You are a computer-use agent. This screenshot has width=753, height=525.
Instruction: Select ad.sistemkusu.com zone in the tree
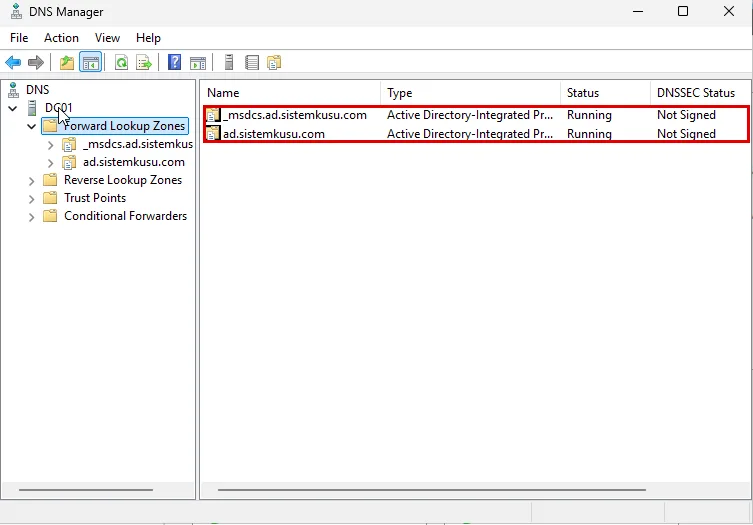134,162
